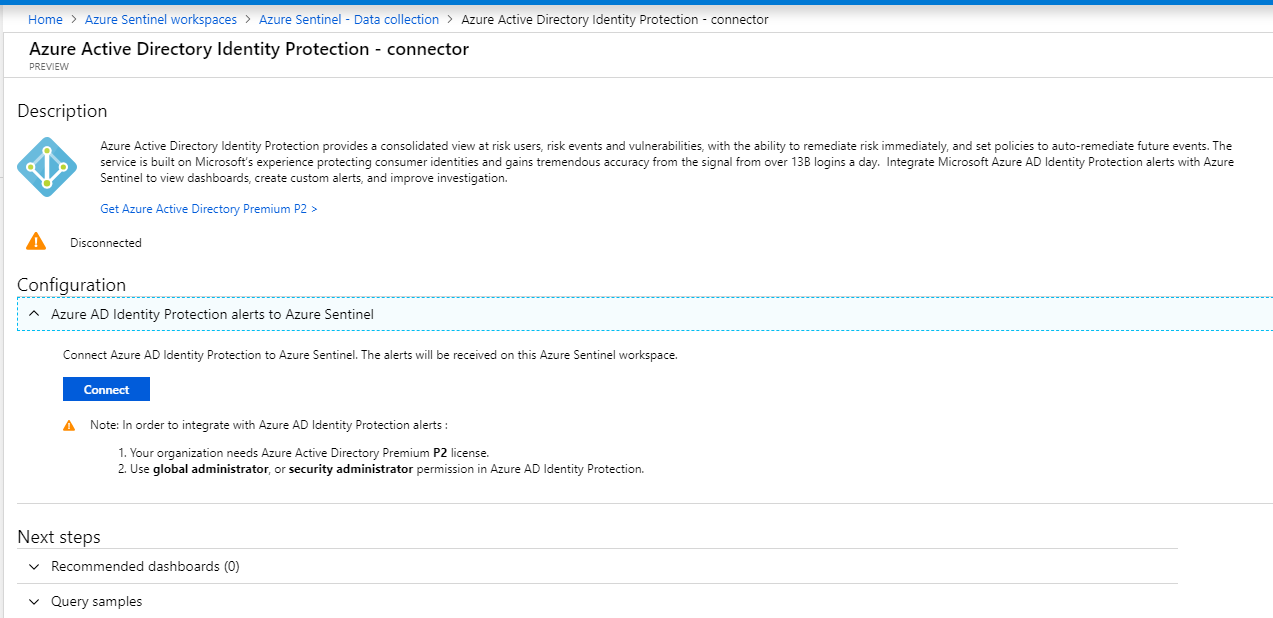Expand the Query samples chevron
This screenshot has height=618, width=1273.
tap(34, 601)
